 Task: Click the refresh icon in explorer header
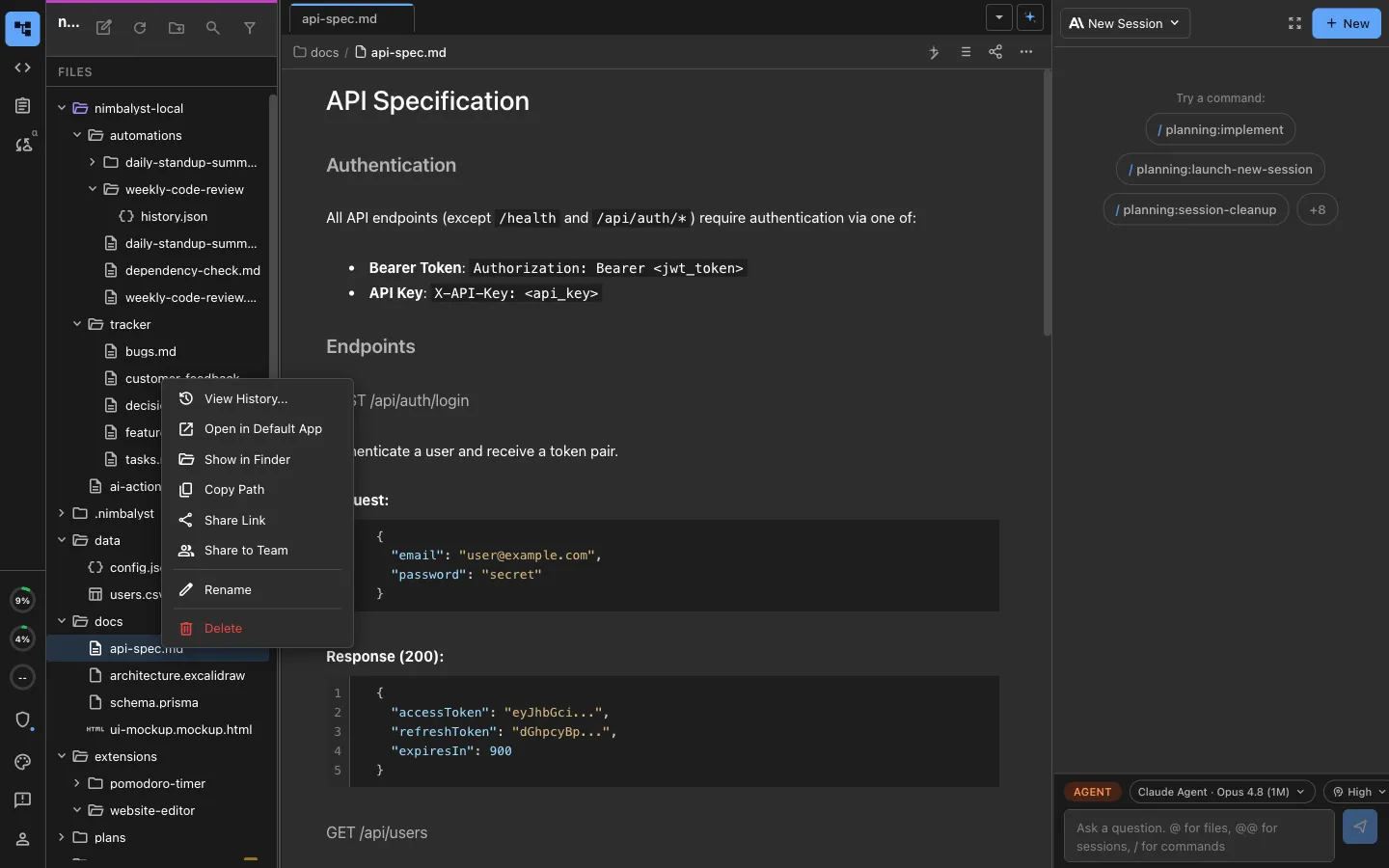click(x=140, y=28)
